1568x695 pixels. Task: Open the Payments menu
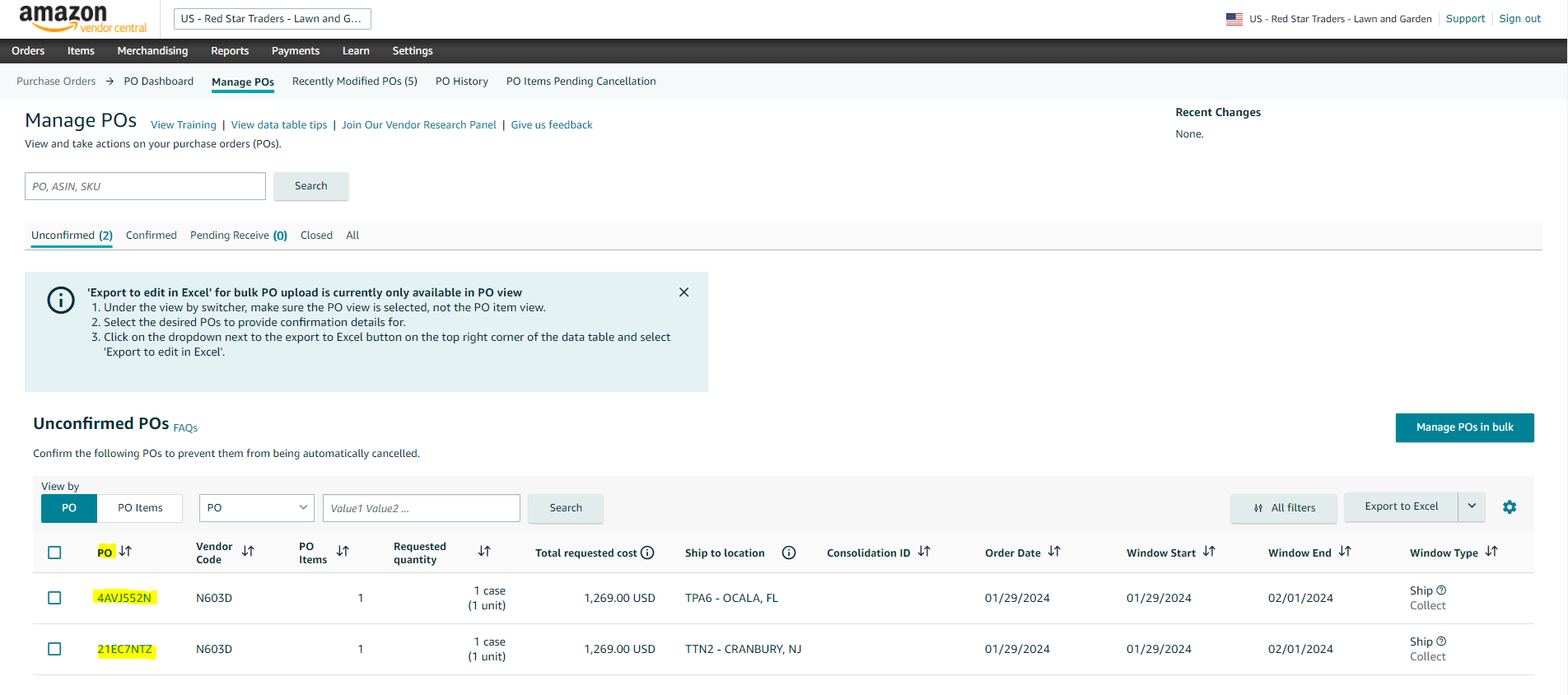[296, 51]
